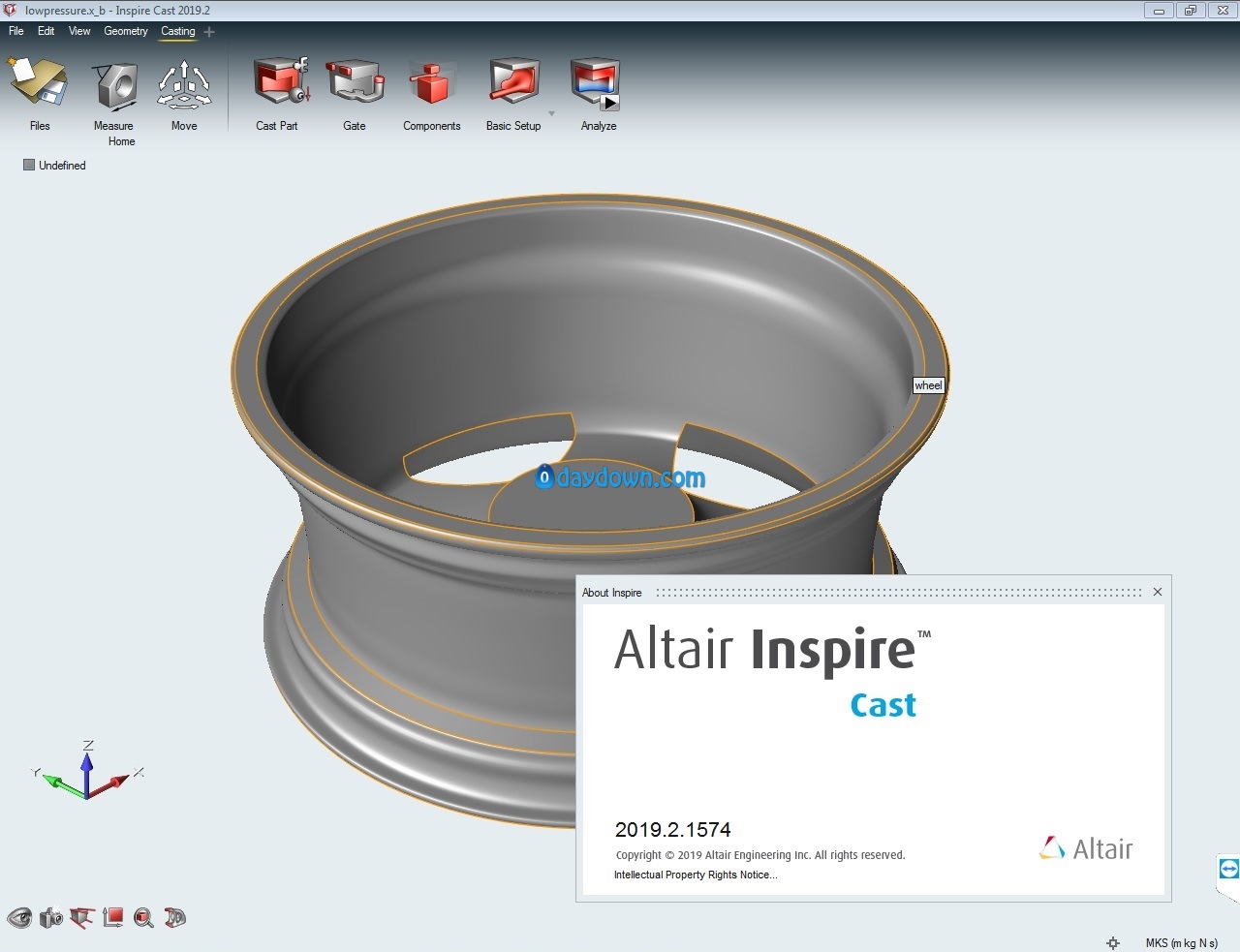Close the About Inspire dialog
This screenshot has width=1240, height=952.
click(x=1157, y=592)
